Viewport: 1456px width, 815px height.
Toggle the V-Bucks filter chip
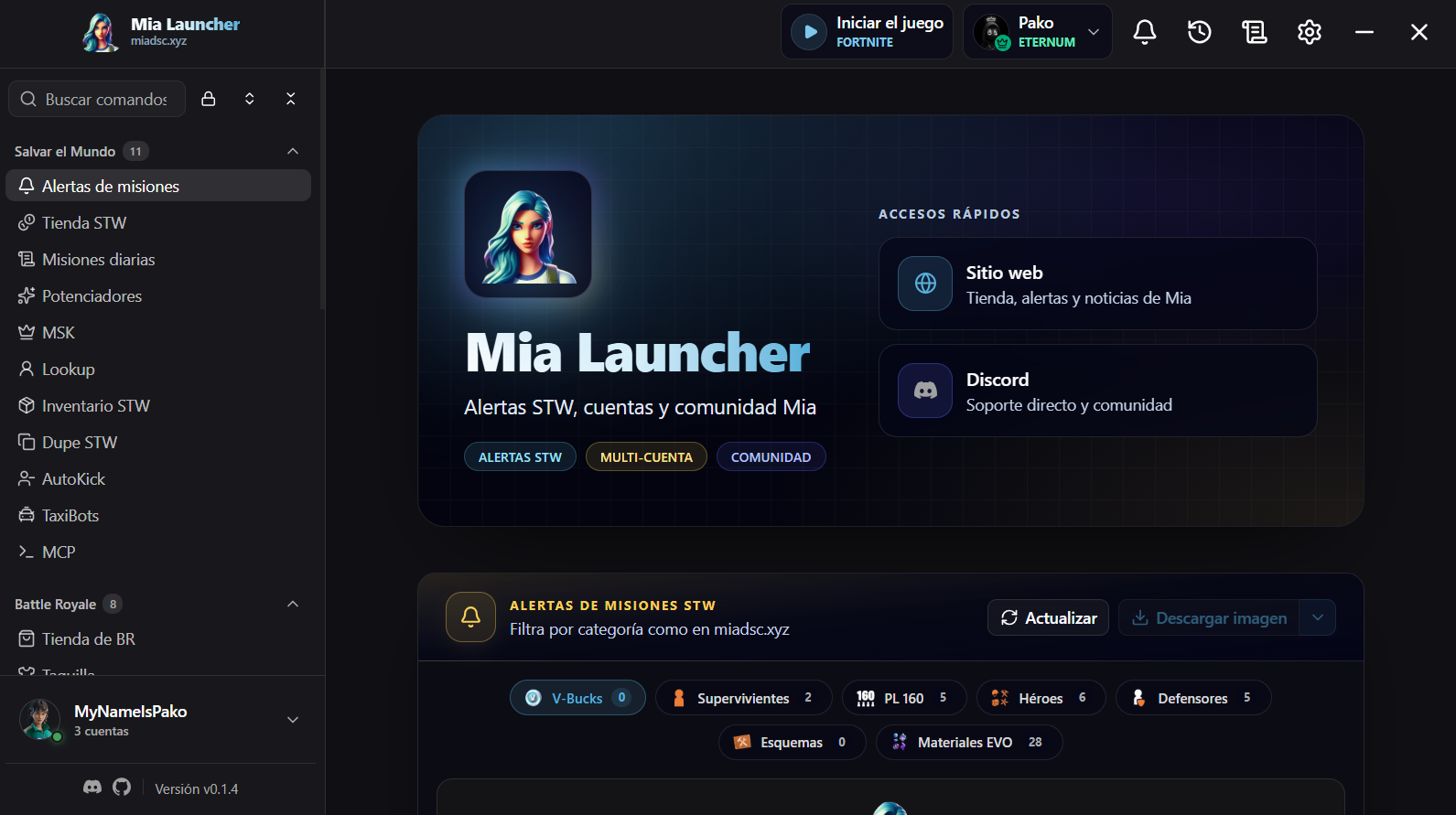pyautogui.click(x=577, y=698)
